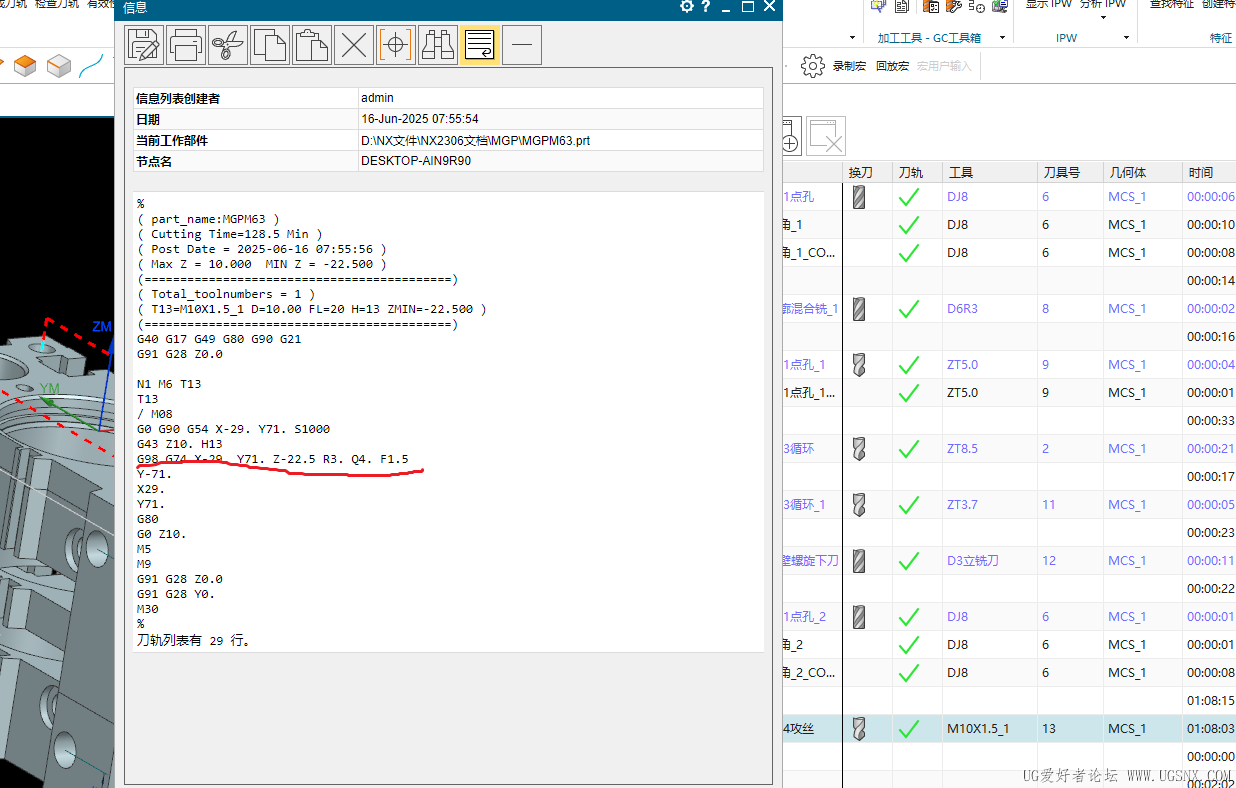Click the N1 M6 T13 line
The image size is (1236, 788).
[x=168, y=384]
